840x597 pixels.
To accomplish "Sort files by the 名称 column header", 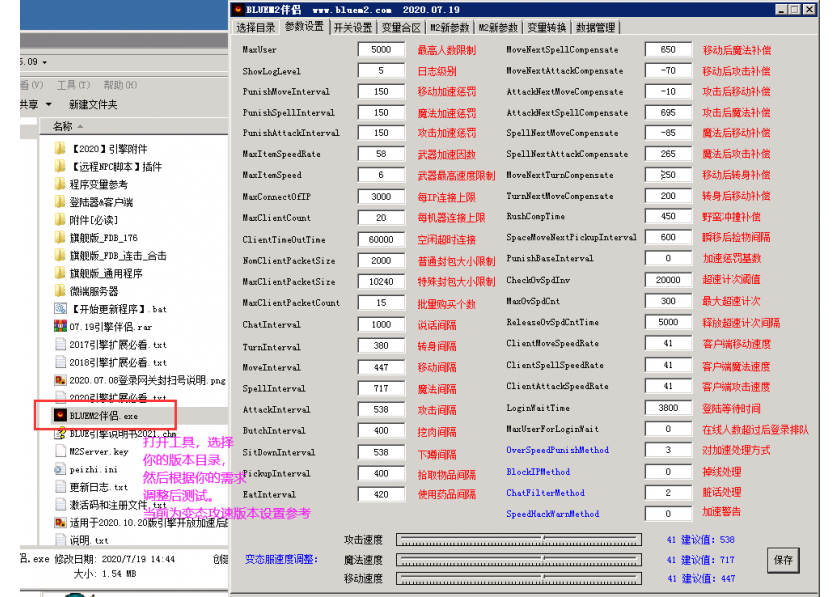I will pyautogui.click(x=63, y=126).
